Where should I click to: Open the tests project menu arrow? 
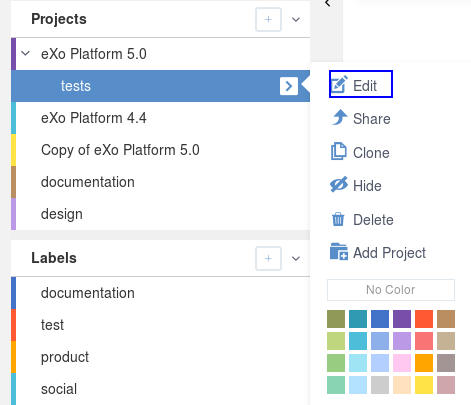289,86
